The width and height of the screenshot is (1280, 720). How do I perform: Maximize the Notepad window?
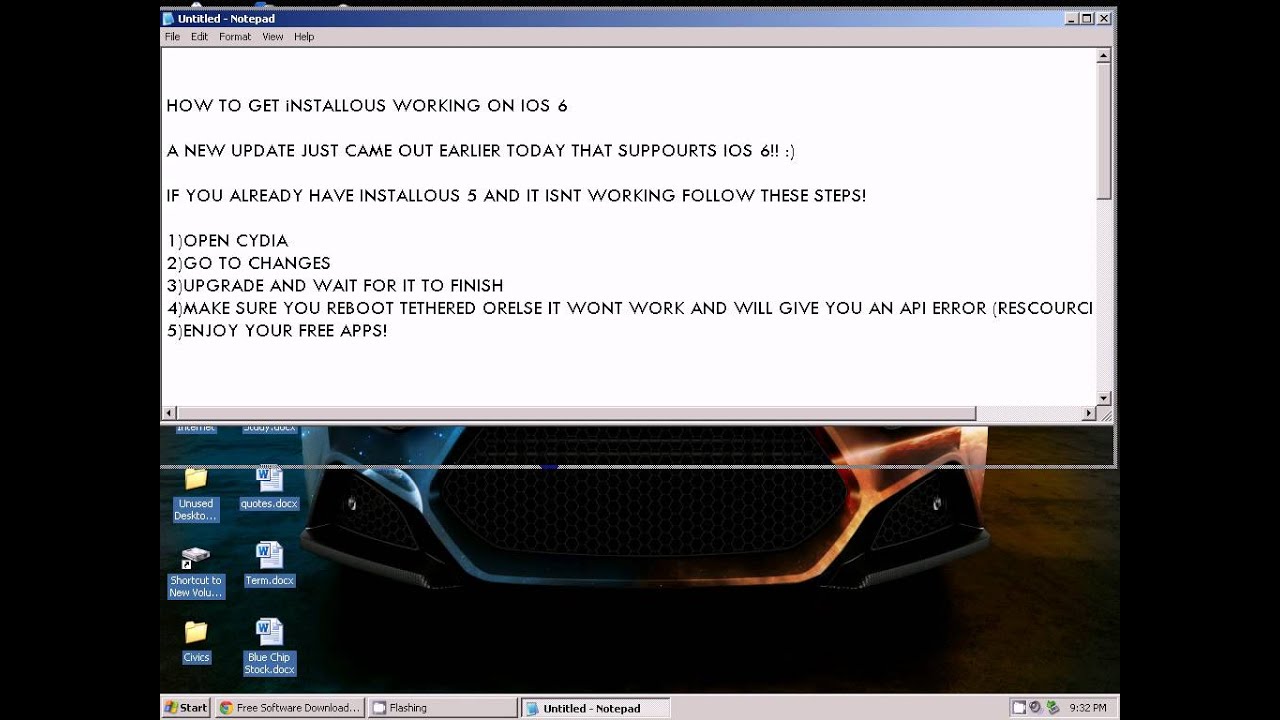[1087, 18]
